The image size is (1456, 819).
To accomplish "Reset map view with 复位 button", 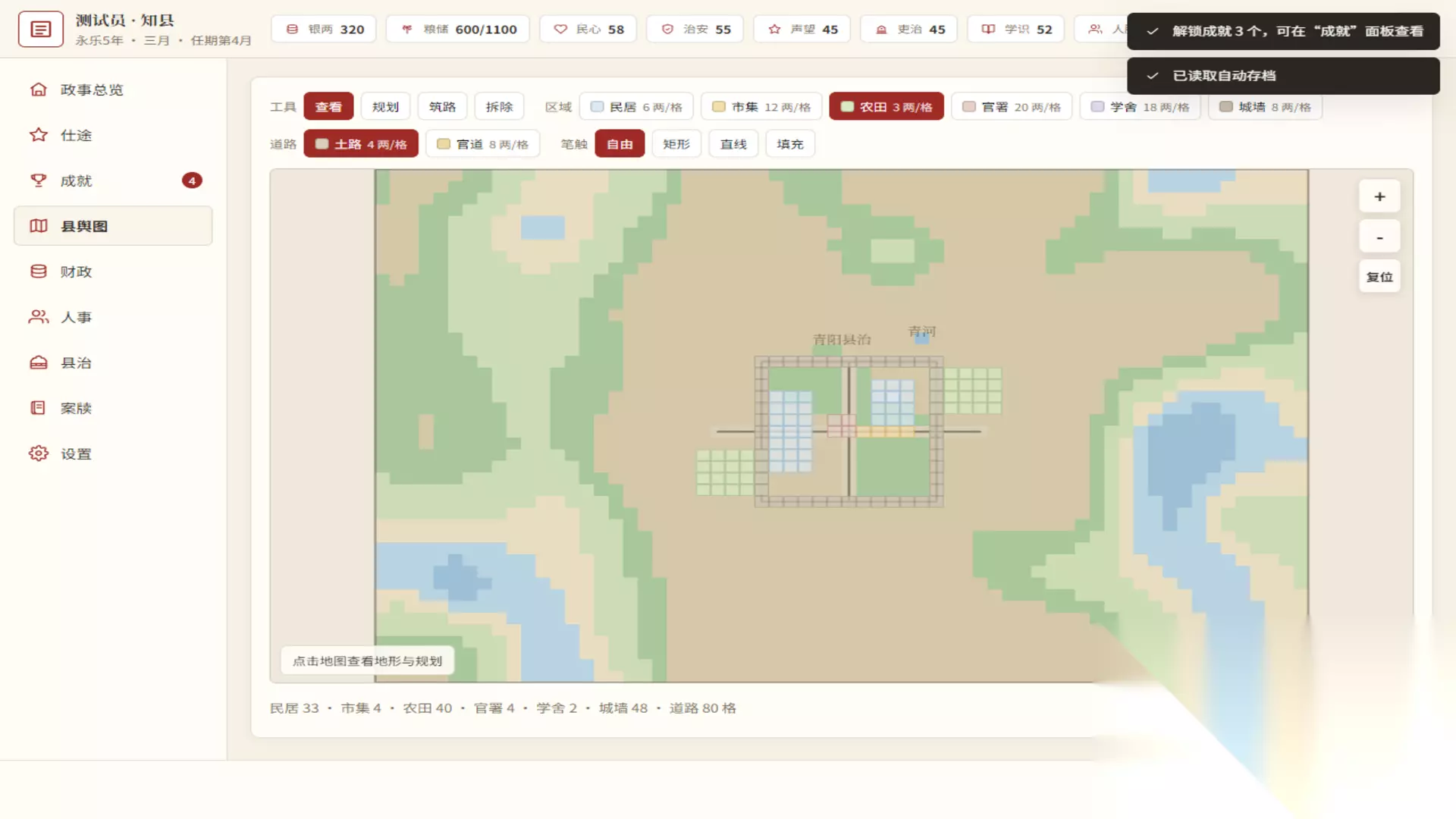I will 1379,277.
